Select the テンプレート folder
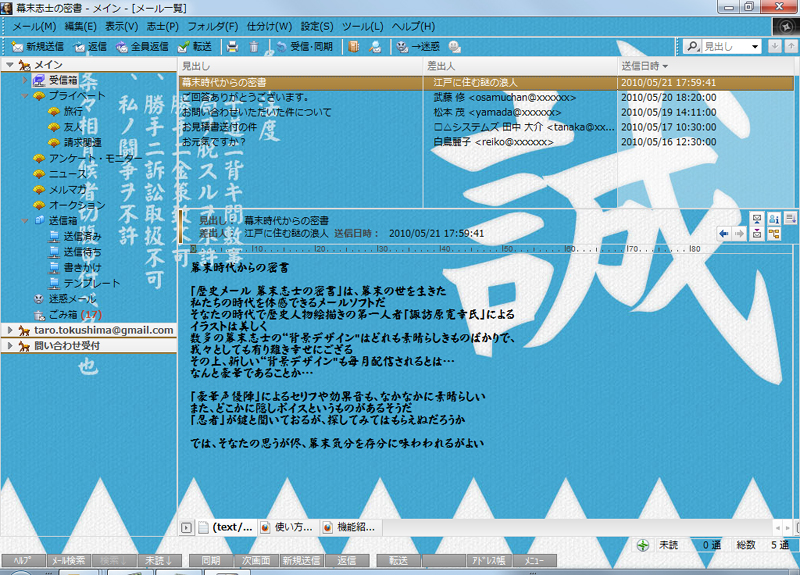Viewport: 800px width, 575px height. 84,283
